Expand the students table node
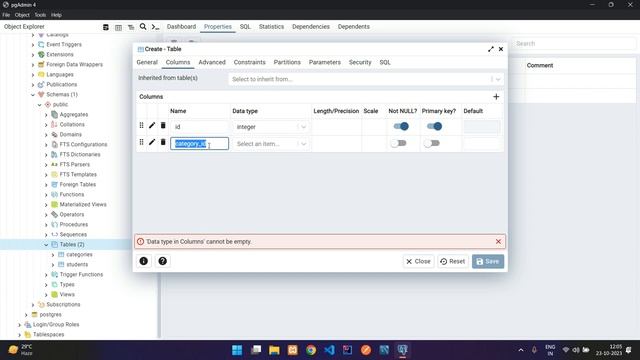The image size is (640, 360). tap(53, 265)
